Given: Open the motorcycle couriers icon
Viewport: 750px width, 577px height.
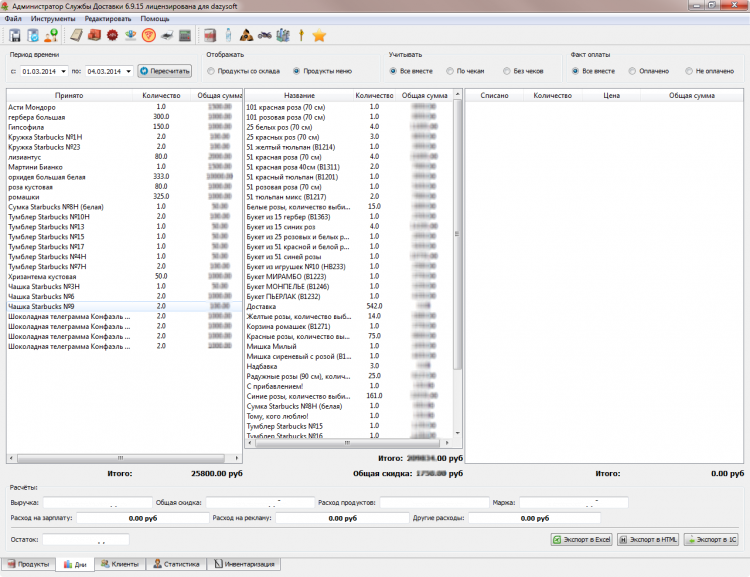Looking at the screenshot, I should [265, 35].
